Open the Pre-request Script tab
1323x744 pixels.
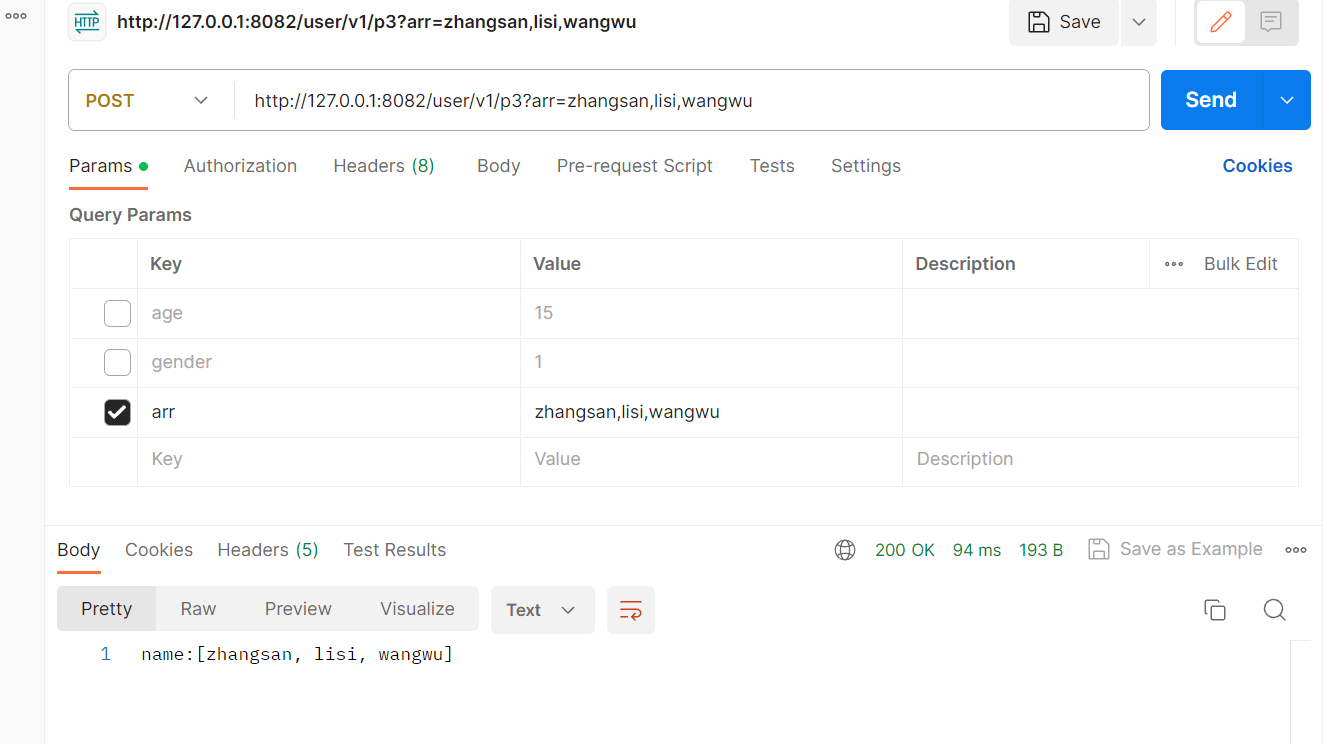pyautogui.click(x=635, y=166)
